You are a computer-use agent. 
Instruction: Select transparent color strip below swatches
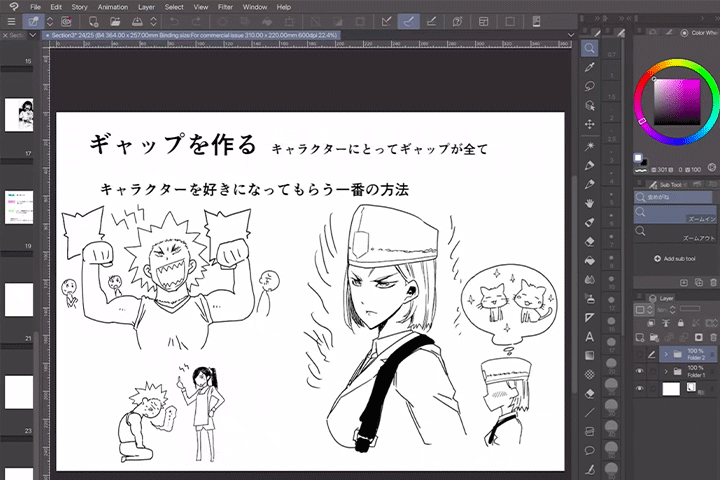point(640,170)
